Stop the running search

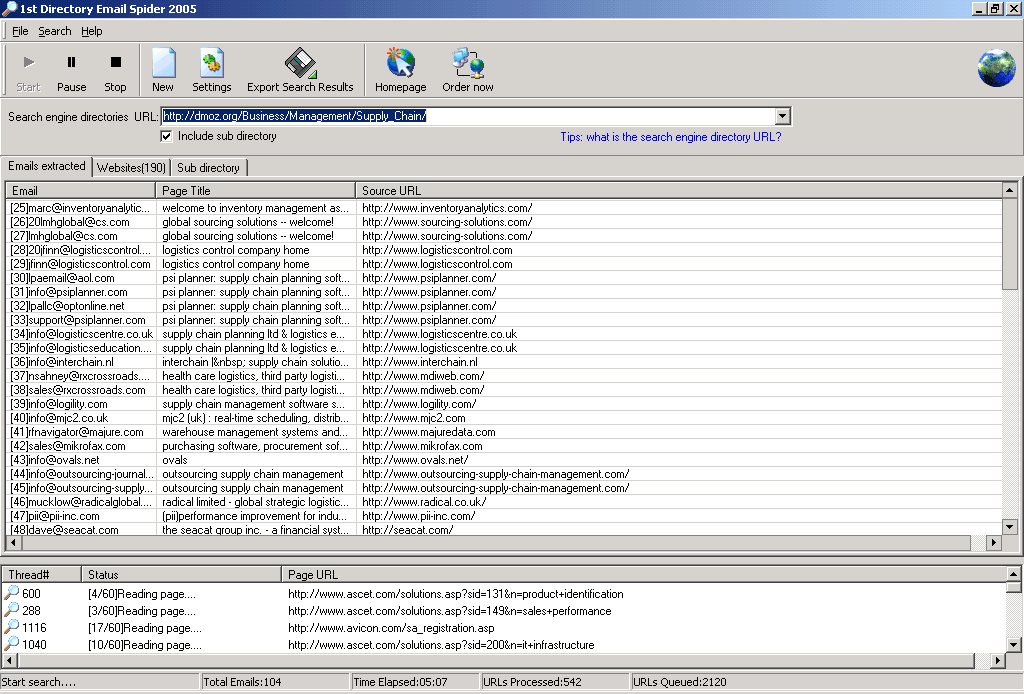click(x=115, y=70)
